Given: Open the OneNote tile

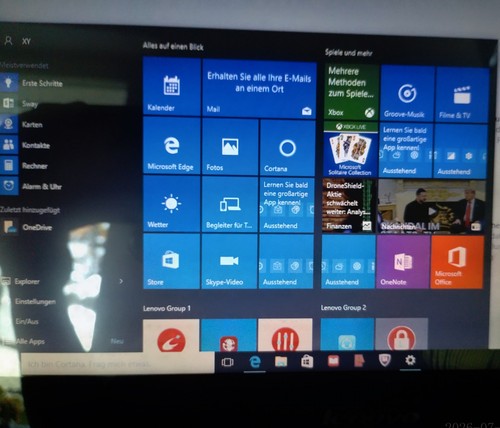Looking at the screenshot, I should click(403, 262).
